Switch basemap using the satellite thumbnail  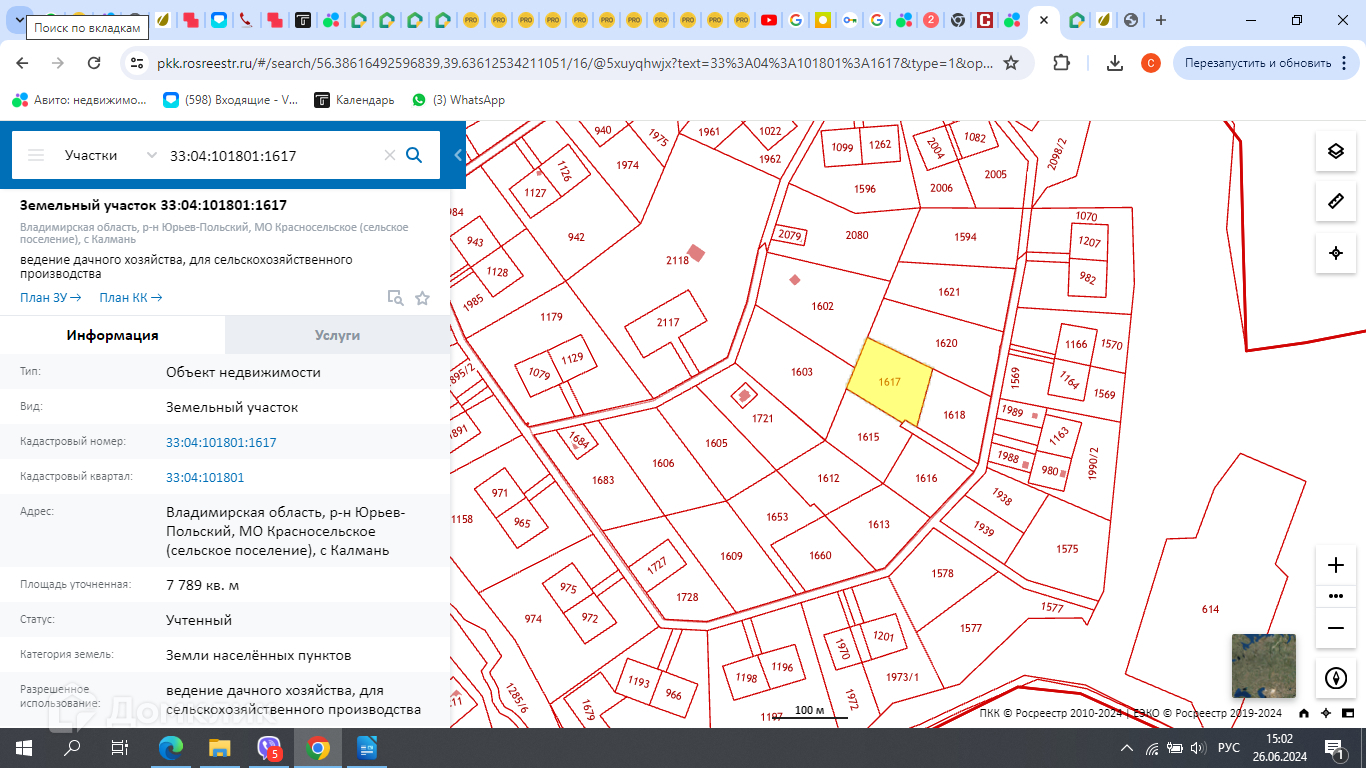pyautogui.click(x=1263, y=666)
